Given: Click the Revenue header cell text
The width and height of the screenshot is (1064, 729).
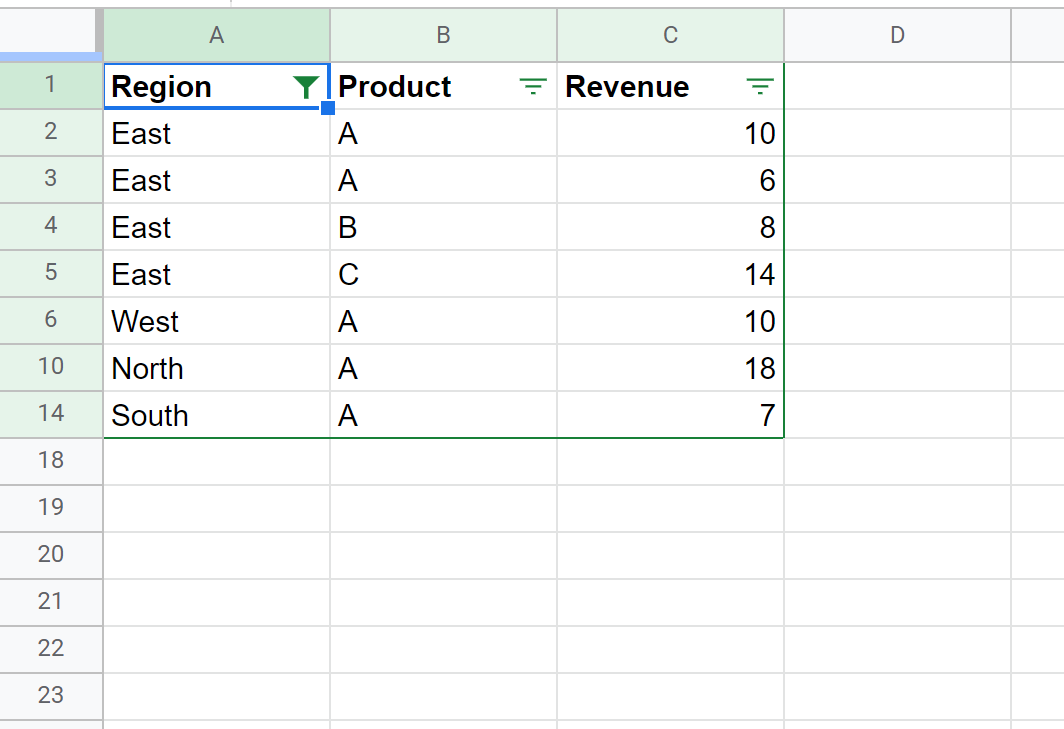Looking at the screenshot, I should tap(627, 87).
